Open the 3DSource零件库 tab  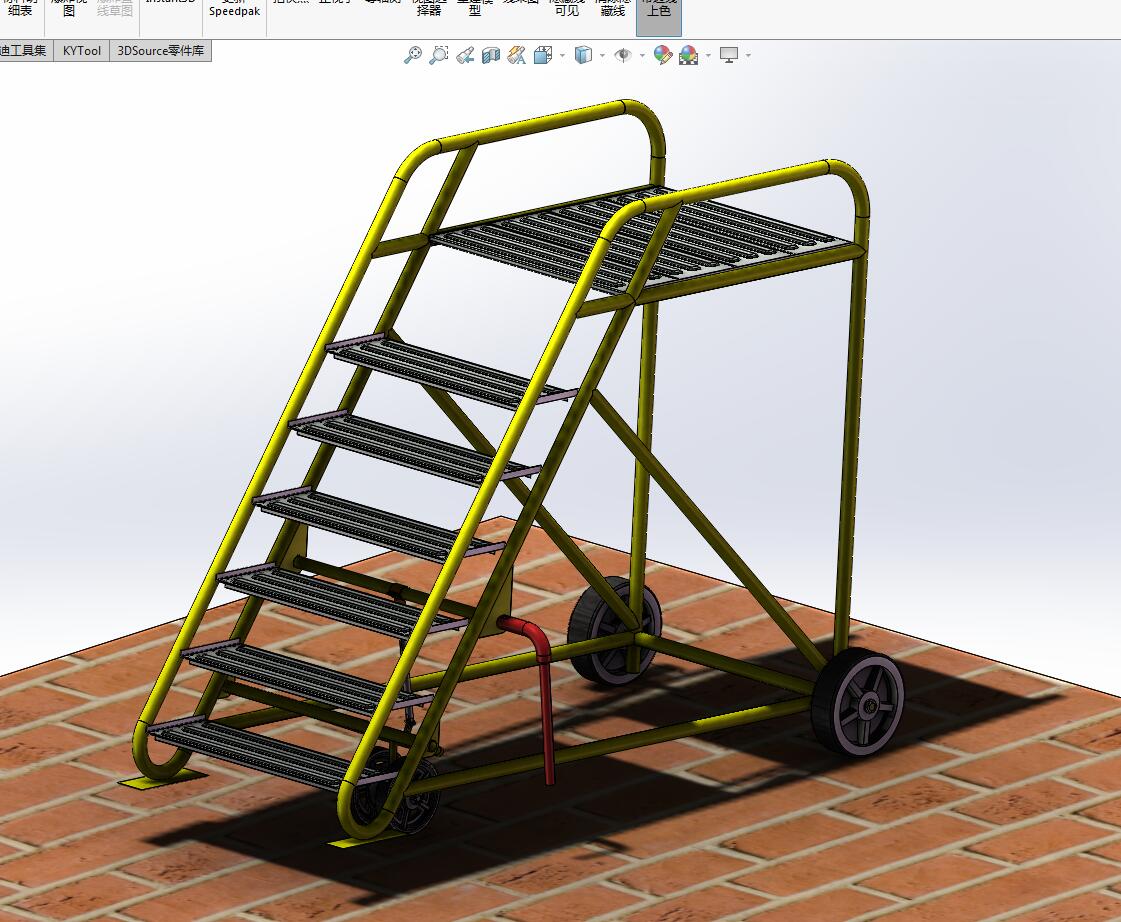click(160, 50)
